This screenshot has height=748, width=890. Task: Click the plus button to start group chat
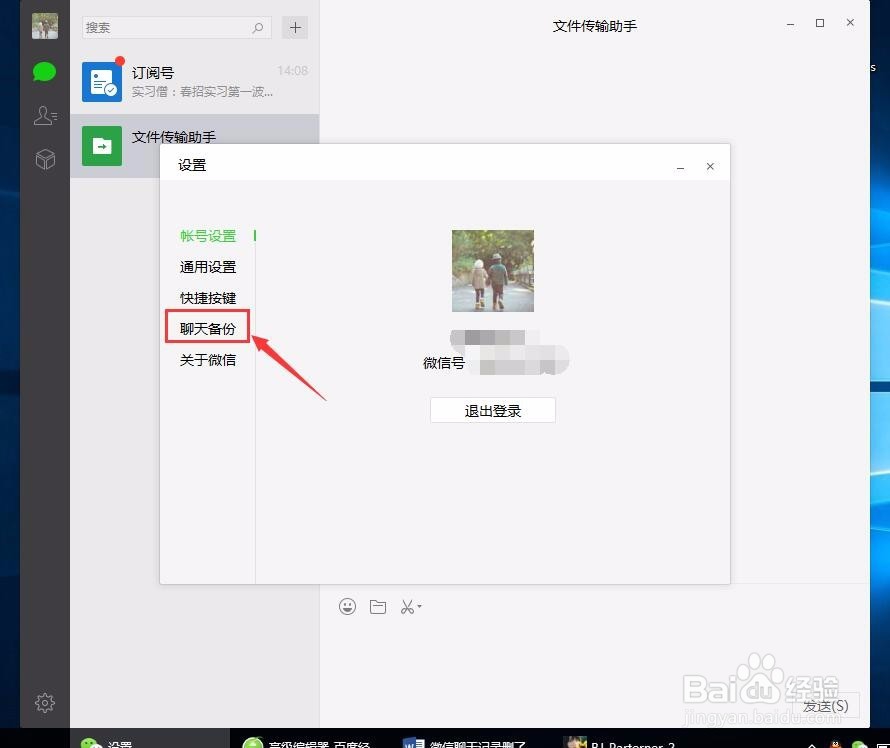click(295, 27)
